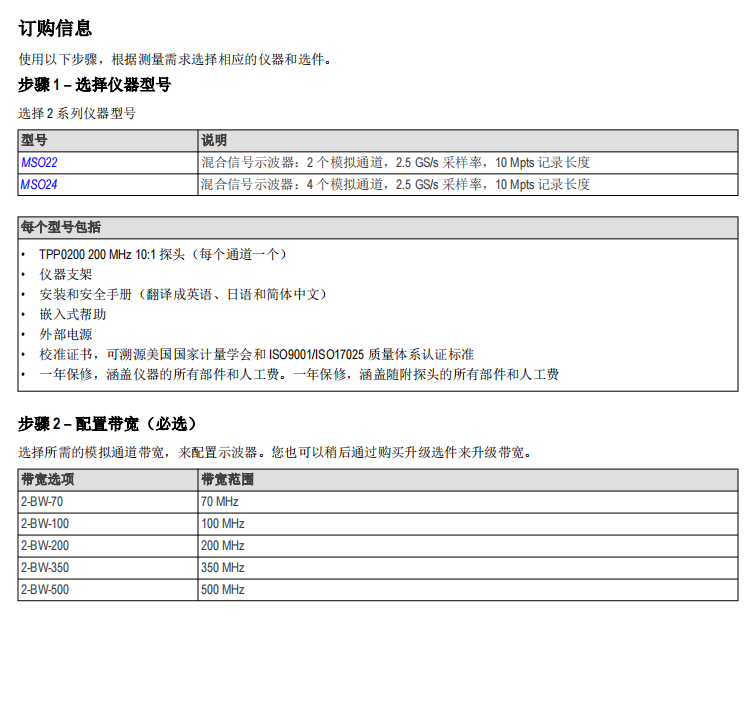This screenshot has width=752, height=701.
Task: Select the 安装和安全手册 list item
Action: coord(183,294)
